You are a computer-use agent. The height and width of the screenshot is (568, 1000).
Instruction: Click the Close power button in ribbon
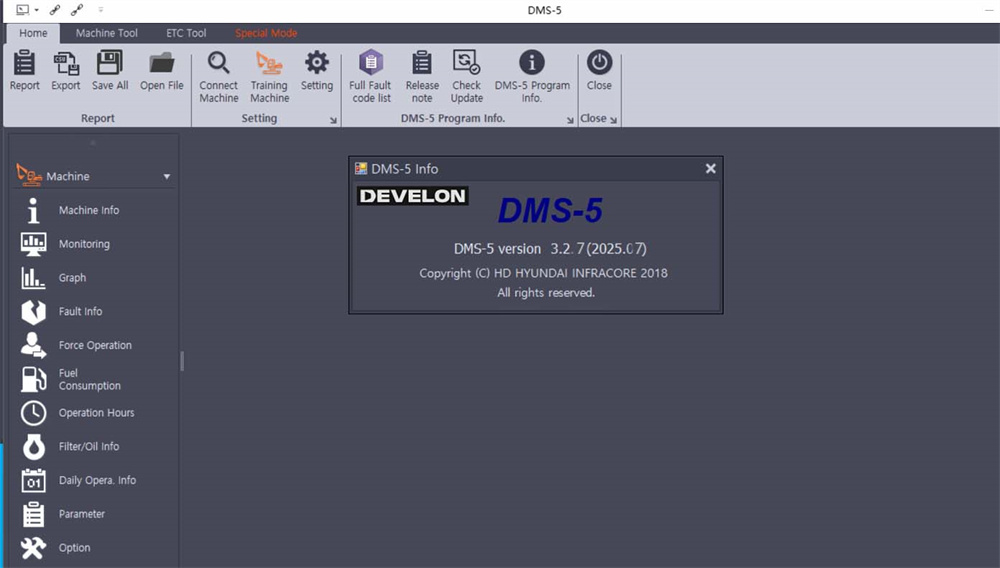tap(599, 64)
